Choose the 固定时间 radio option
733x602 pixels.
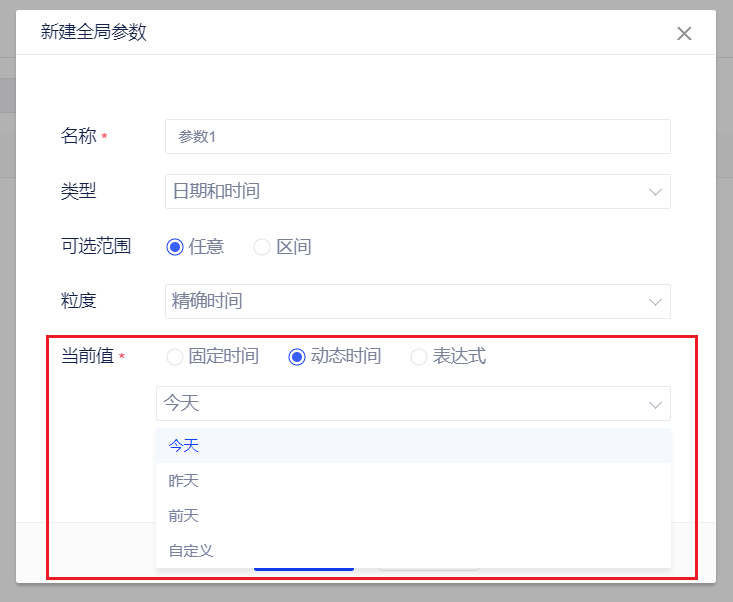point(175,357)
